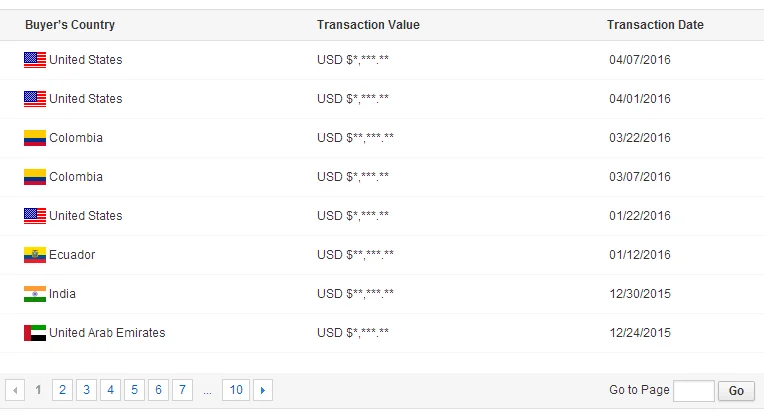Open page 2 of transactions
This screenshot has width=764, height=415.
pyautogui.click(x=63, y=391)
